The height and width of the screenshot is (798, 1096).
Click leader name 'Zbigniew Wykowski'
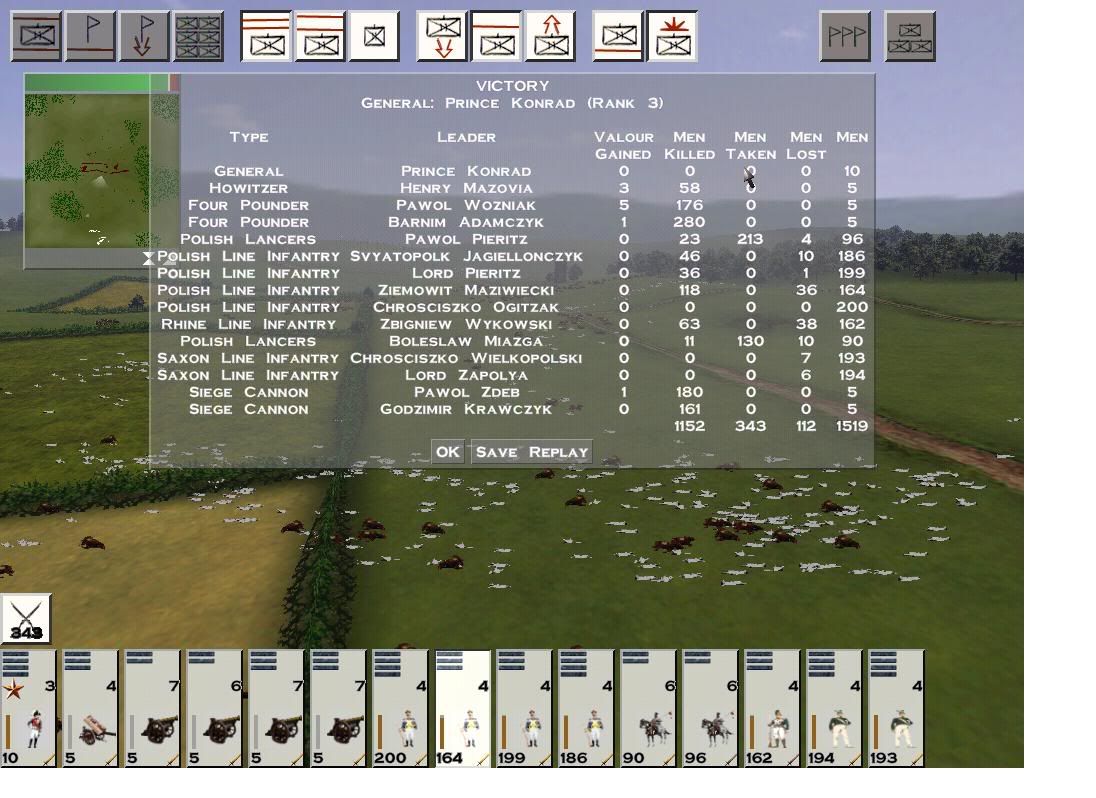tap(466, 324)
